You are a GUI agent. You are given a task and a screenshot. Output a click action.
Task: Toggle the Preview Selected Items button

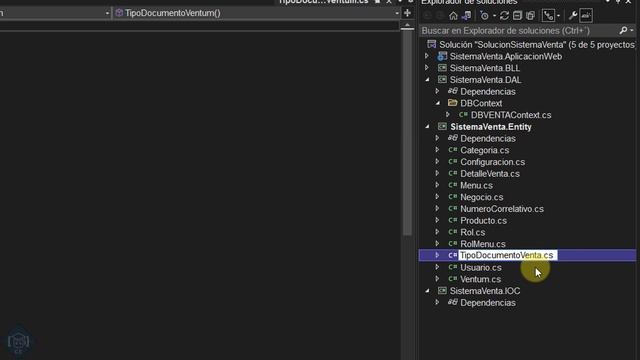pos(586,16)
